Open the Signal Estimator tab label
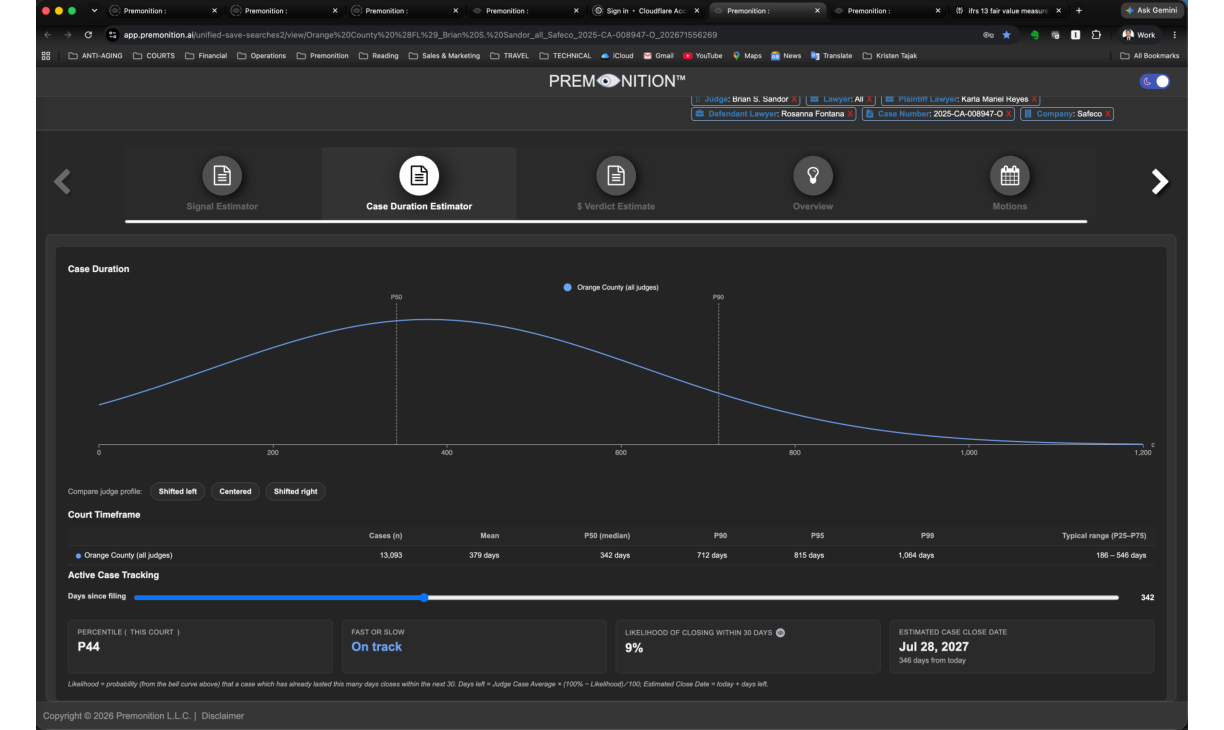This screenshot has height=730, width=1224. click(222, 206)
